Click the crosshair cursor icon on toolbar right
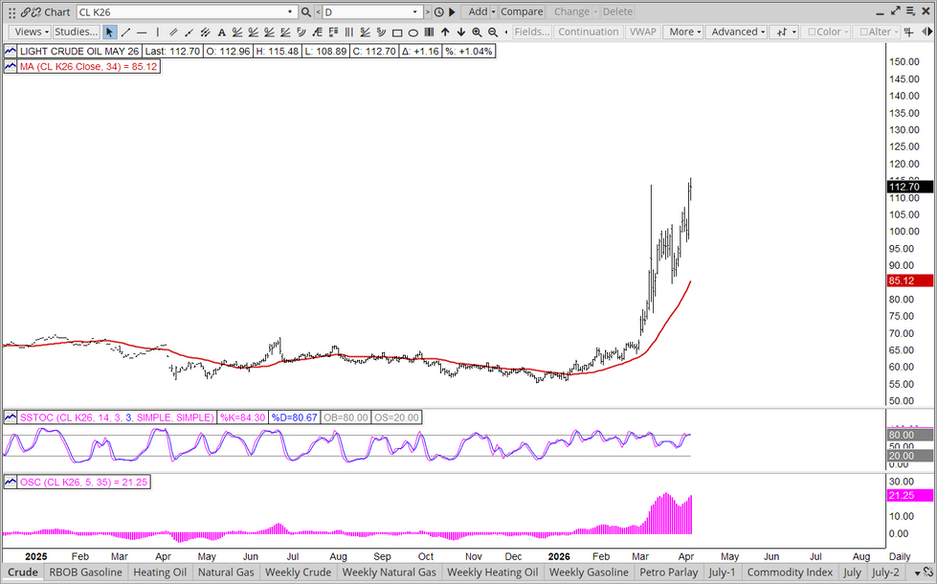The width and height of the screenshot is (937, 584). (909, 32)
